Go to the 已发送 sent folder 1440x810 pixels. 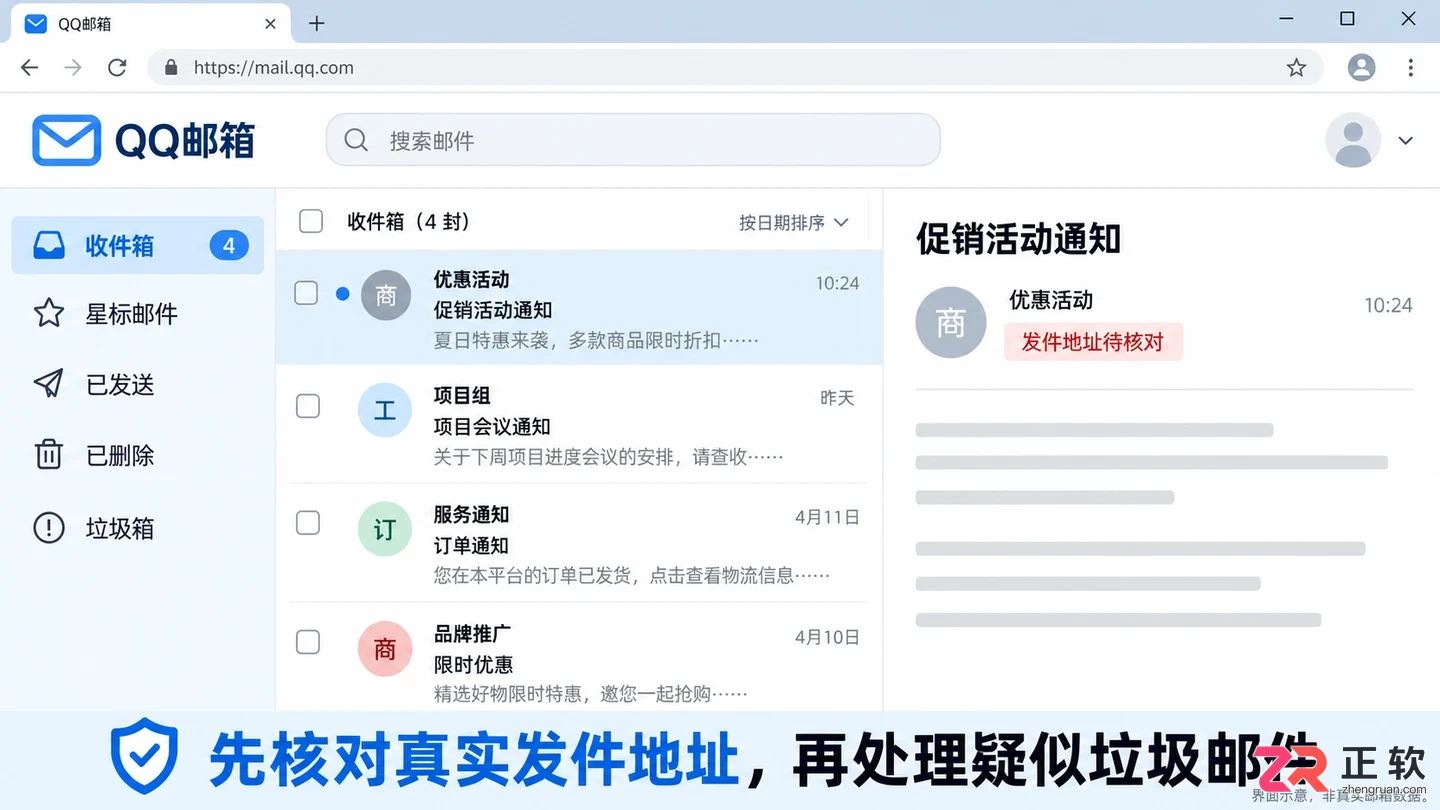pyautogui.click(x=138, y=385)
